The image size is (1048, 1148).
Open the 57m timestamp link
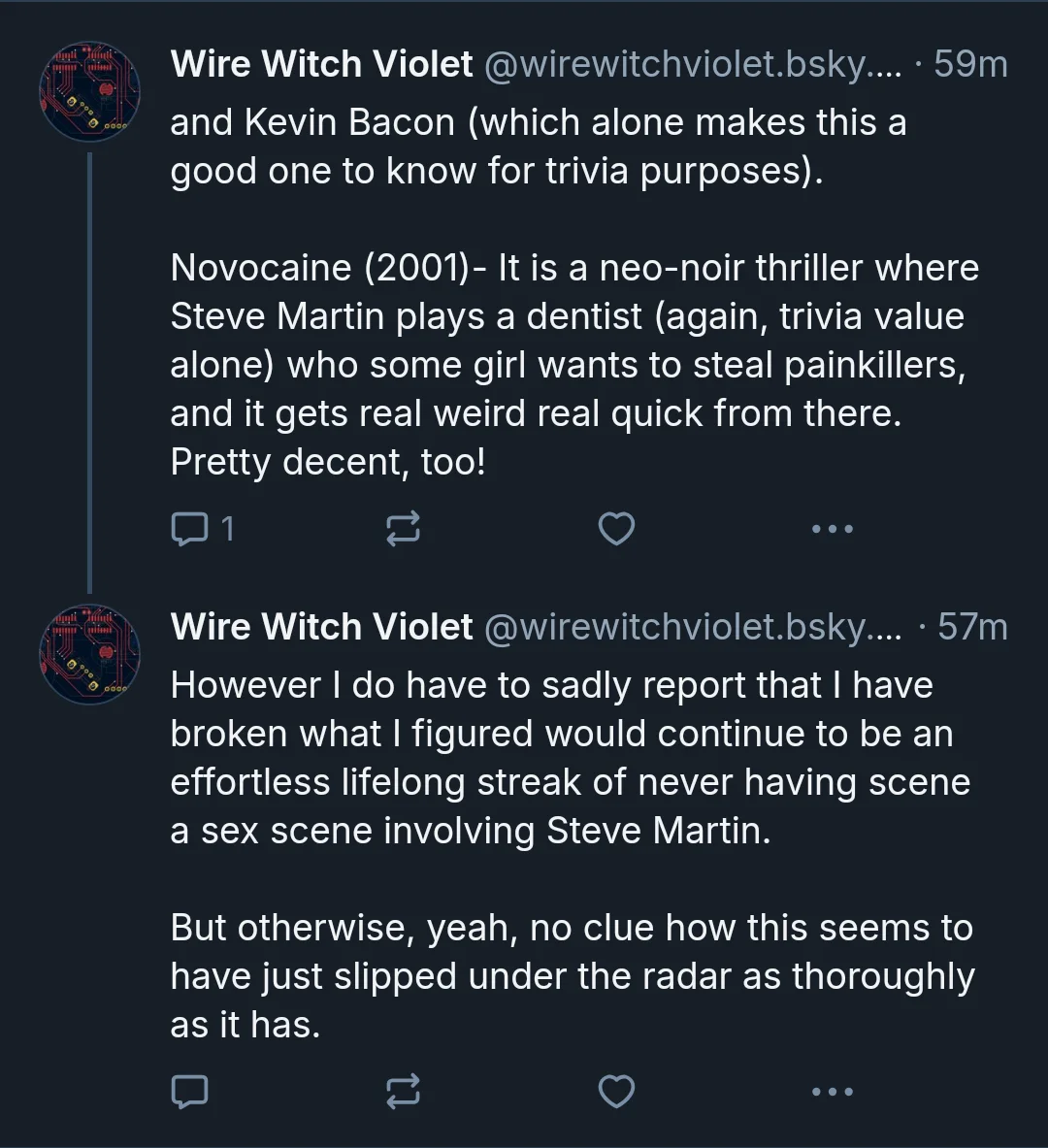972,627
